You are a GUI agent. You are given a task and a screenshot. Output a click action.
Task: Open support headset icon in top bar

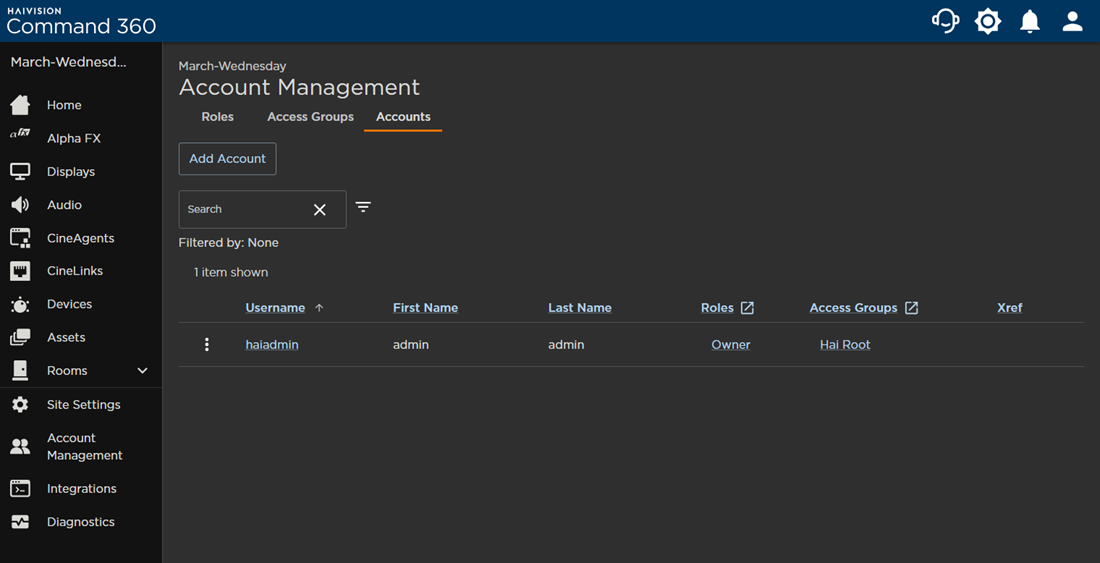(946, 21)
